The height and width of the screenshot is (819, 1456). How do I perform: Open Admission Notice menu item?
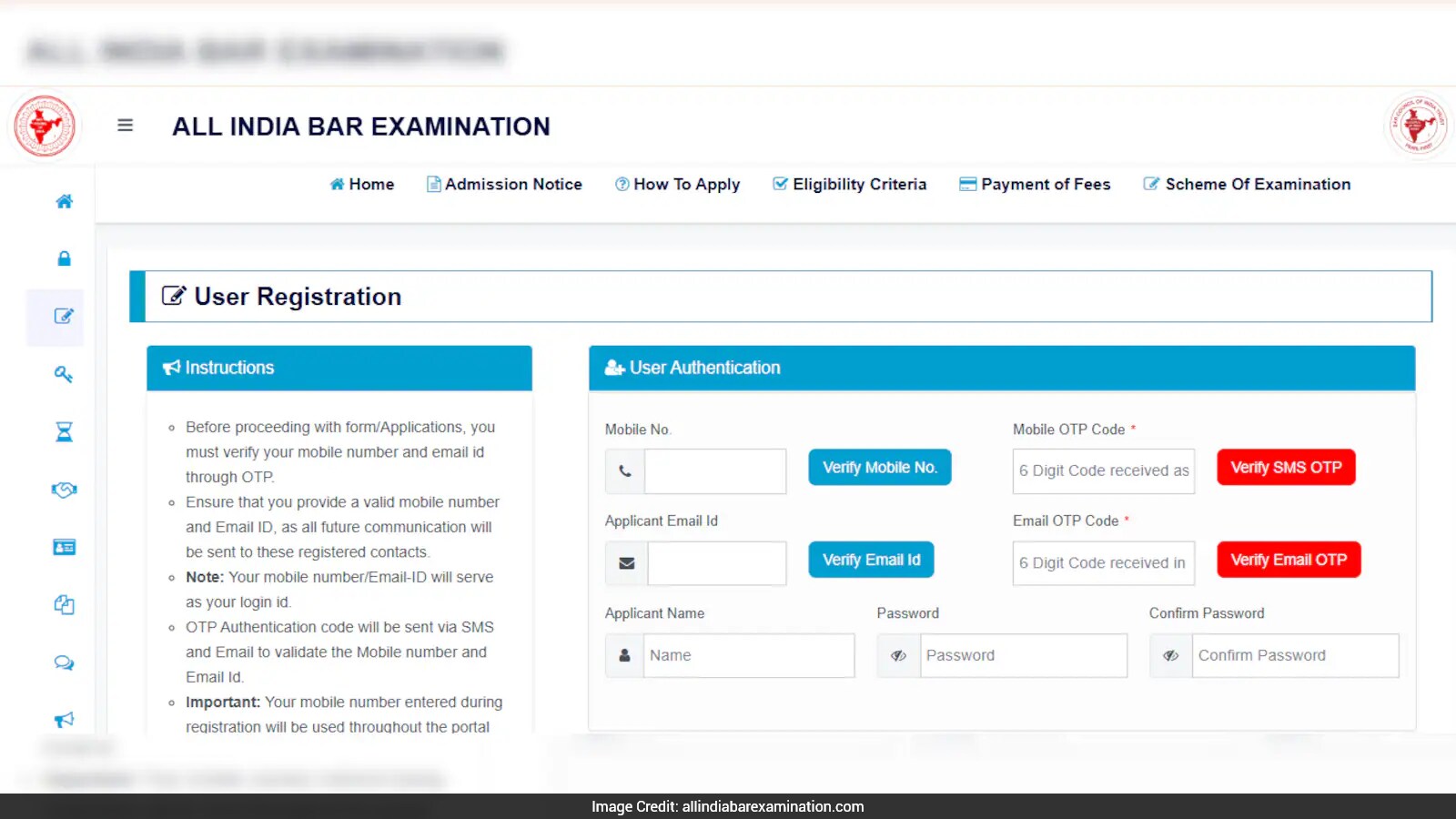pos(504,184)
